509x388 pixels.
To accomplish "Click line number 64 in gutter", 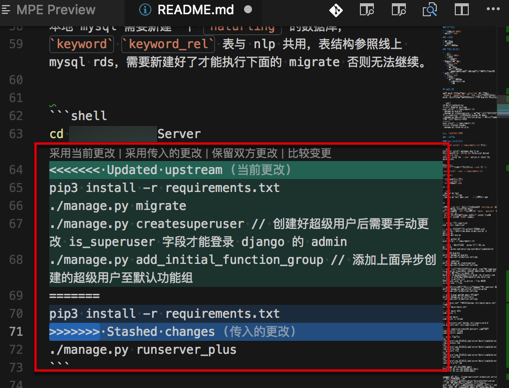I will coord(16,170).
